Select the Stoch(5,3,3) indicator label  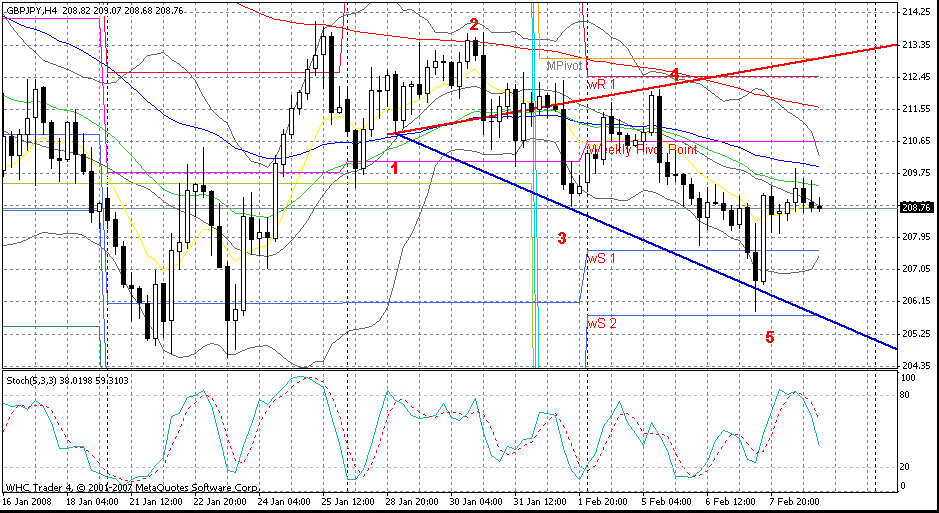click(29, 380)
